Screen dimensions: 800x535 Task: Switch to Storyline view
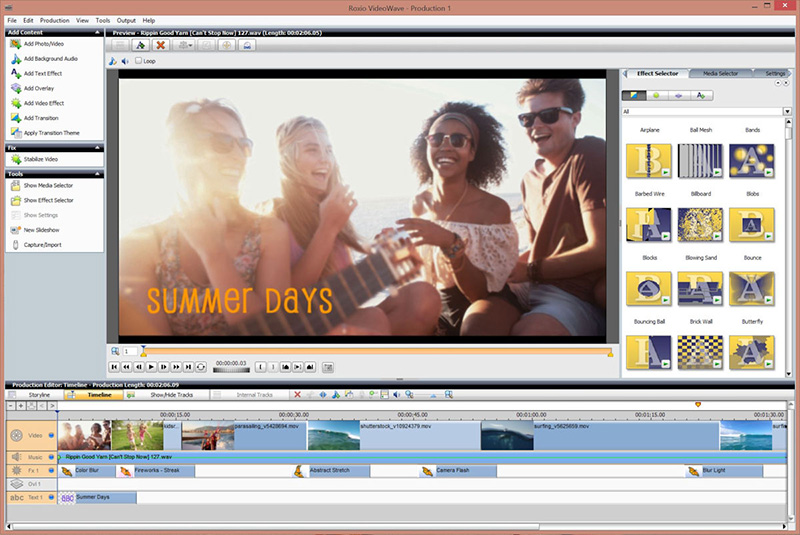pos(39,395)
